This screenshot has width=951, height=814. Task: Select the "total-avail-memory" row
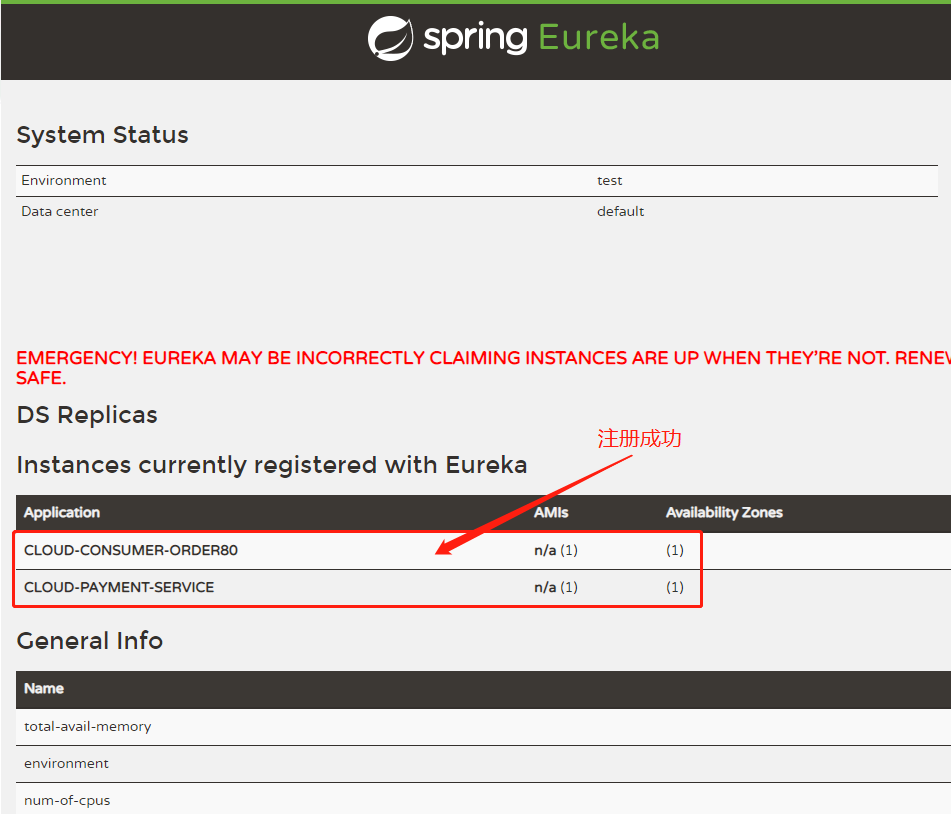pyautogui.click(x=483, y=727)
